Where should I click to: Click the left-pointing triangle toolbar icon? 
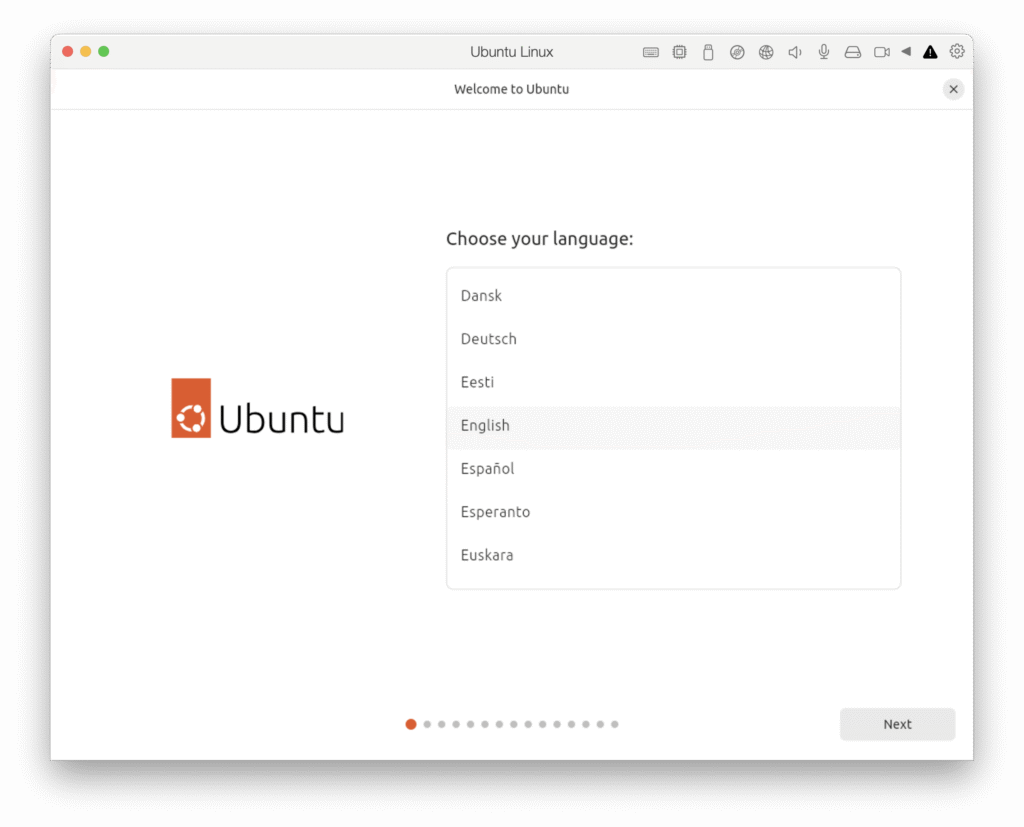(x=906, y=52)
